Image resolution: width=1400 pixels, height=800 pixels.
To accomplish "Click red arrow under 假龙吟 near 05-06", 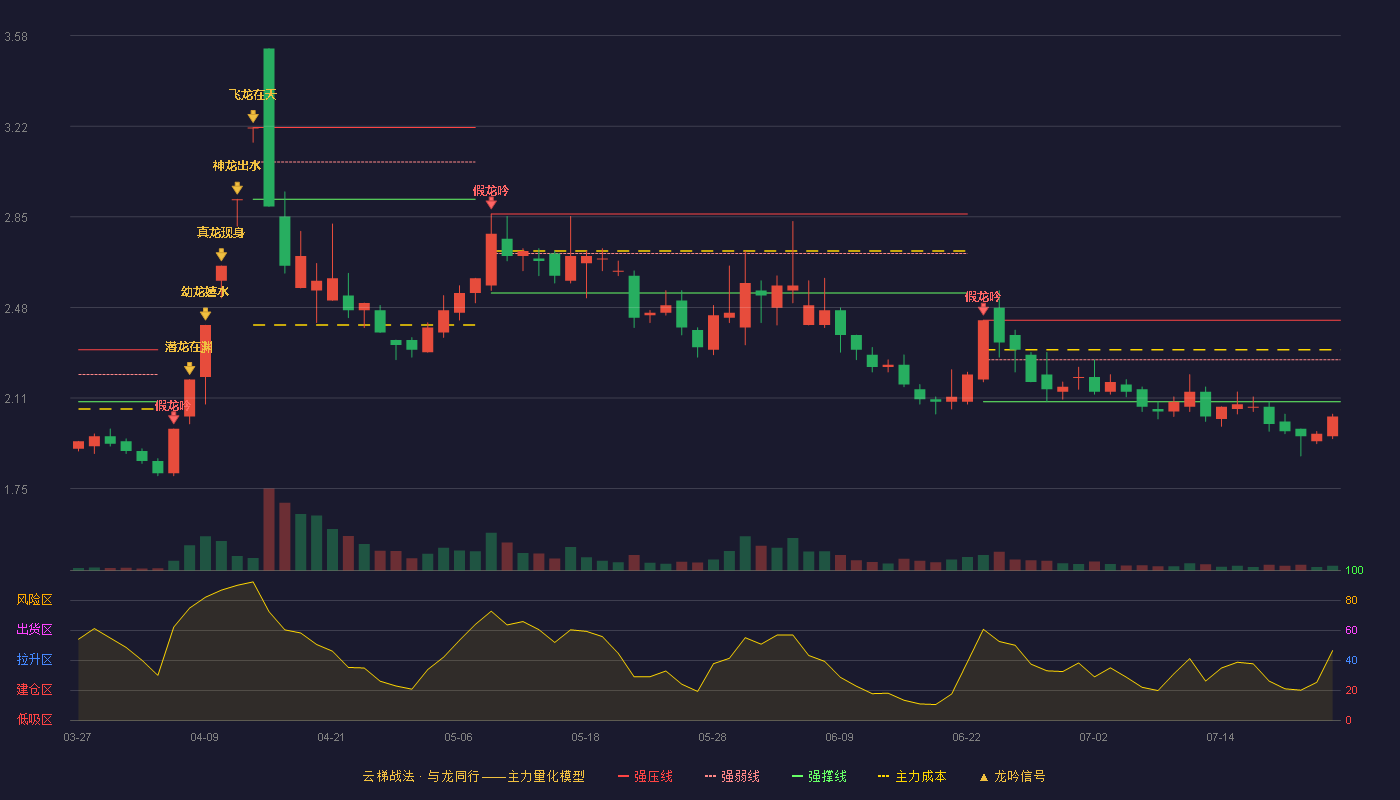I will [x=491, y=203].
